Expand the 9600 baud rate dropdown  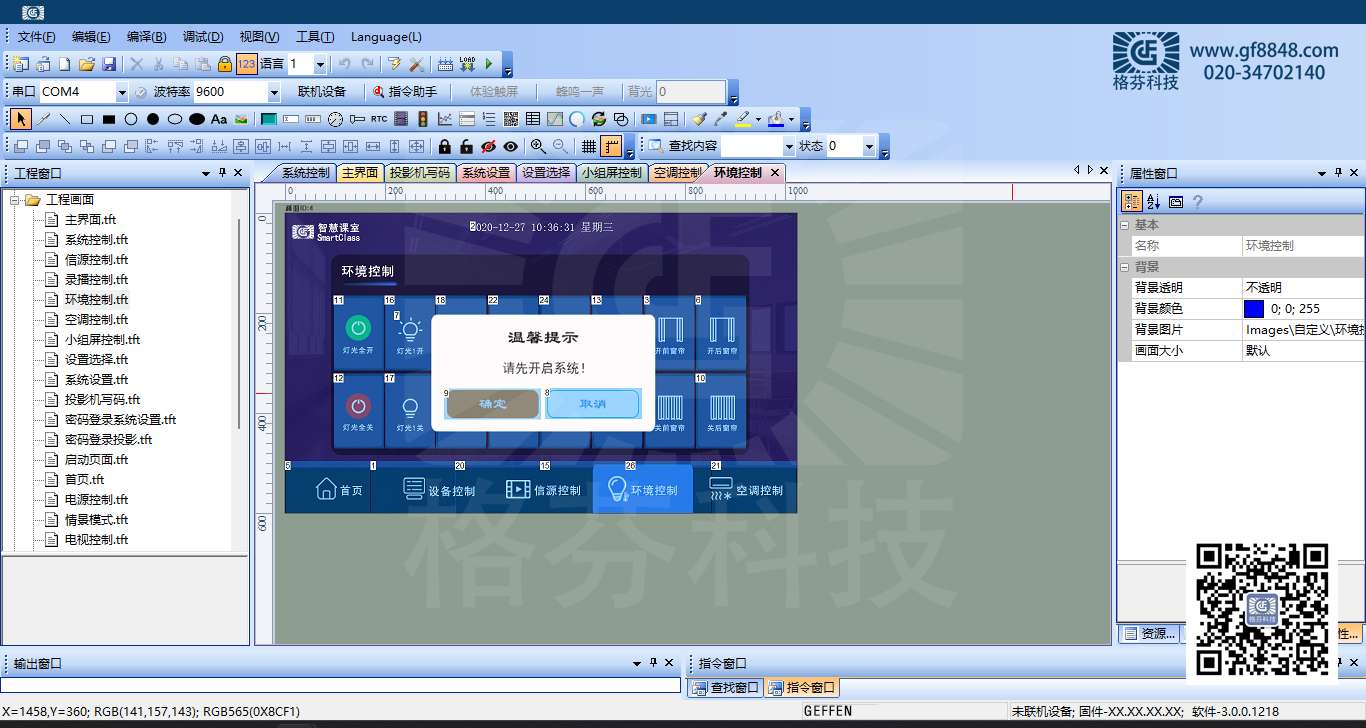pos(274,92)
